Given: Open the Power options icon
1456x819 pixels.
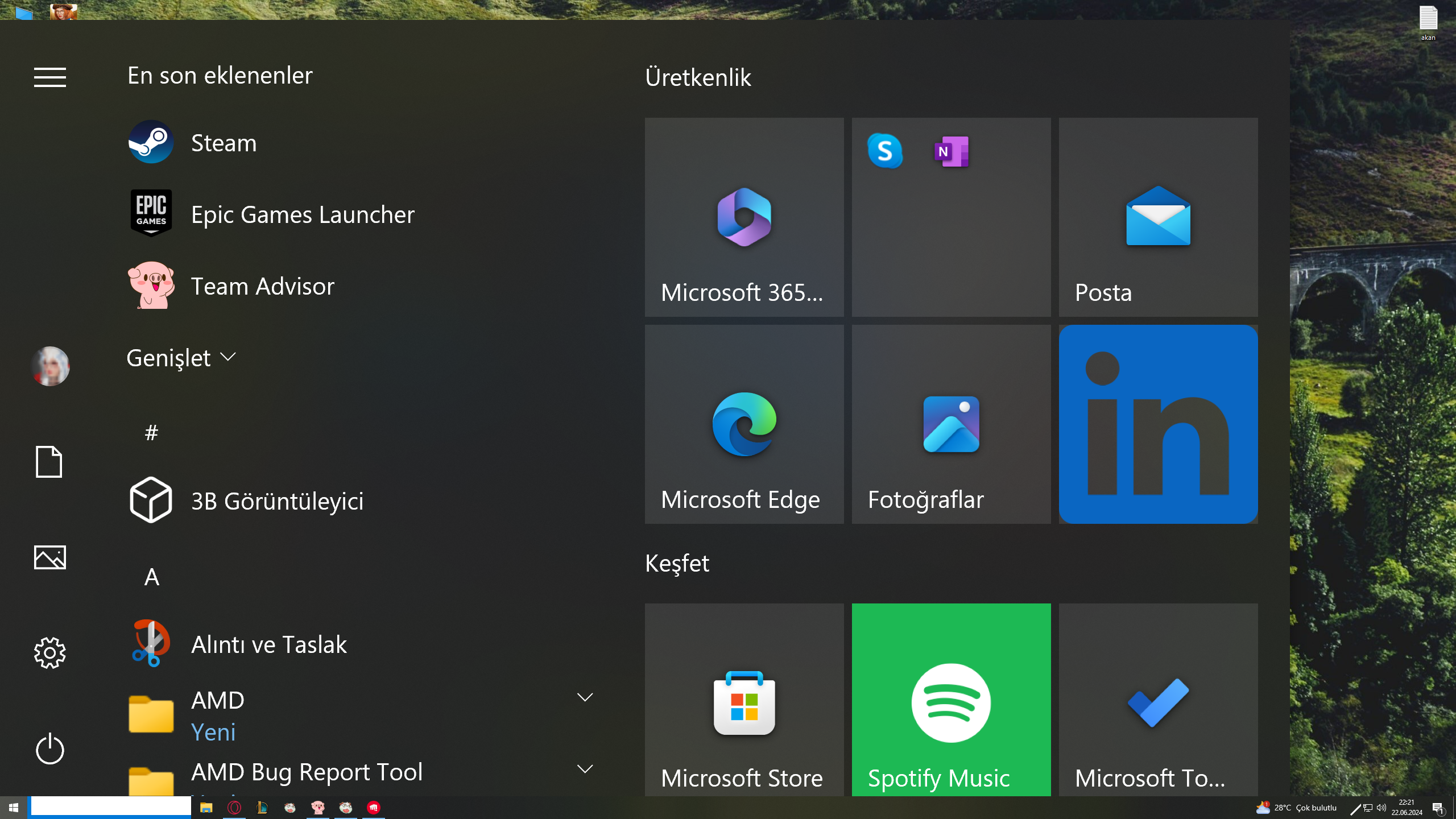Looking at the screenshot, I should pos(50,748).
